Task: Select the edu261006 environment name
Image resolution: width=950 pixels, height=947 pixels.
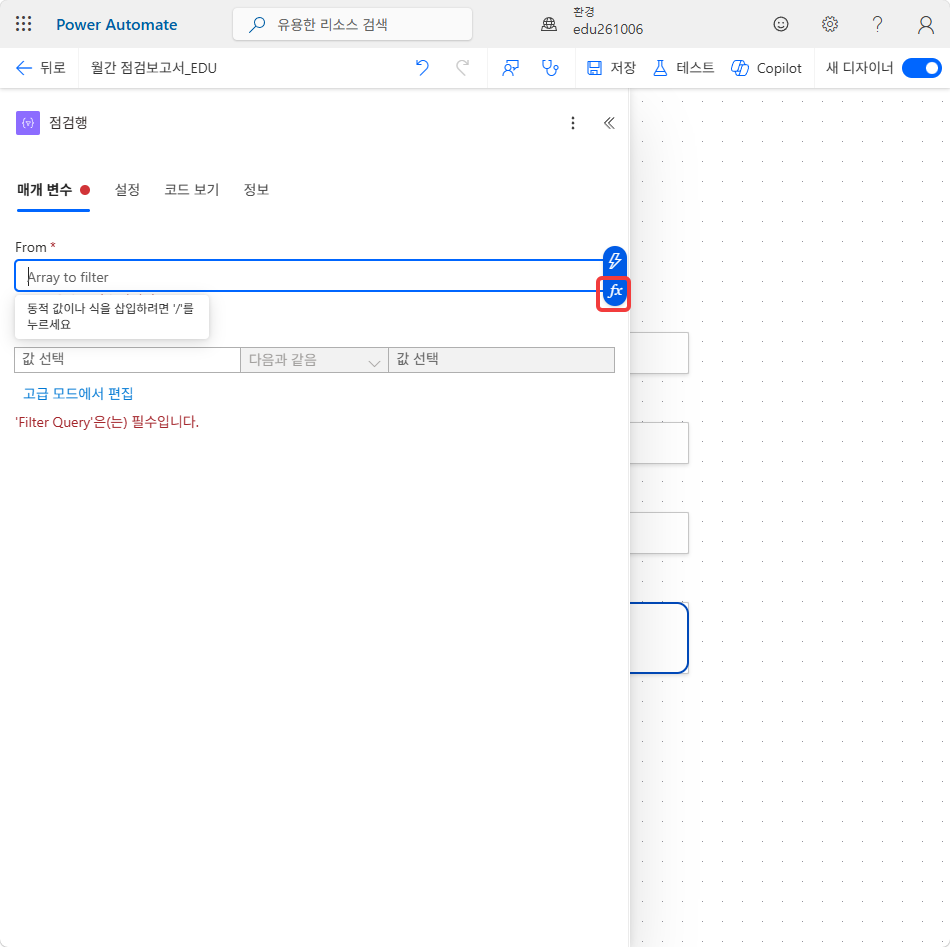Action: pos(608,29)
